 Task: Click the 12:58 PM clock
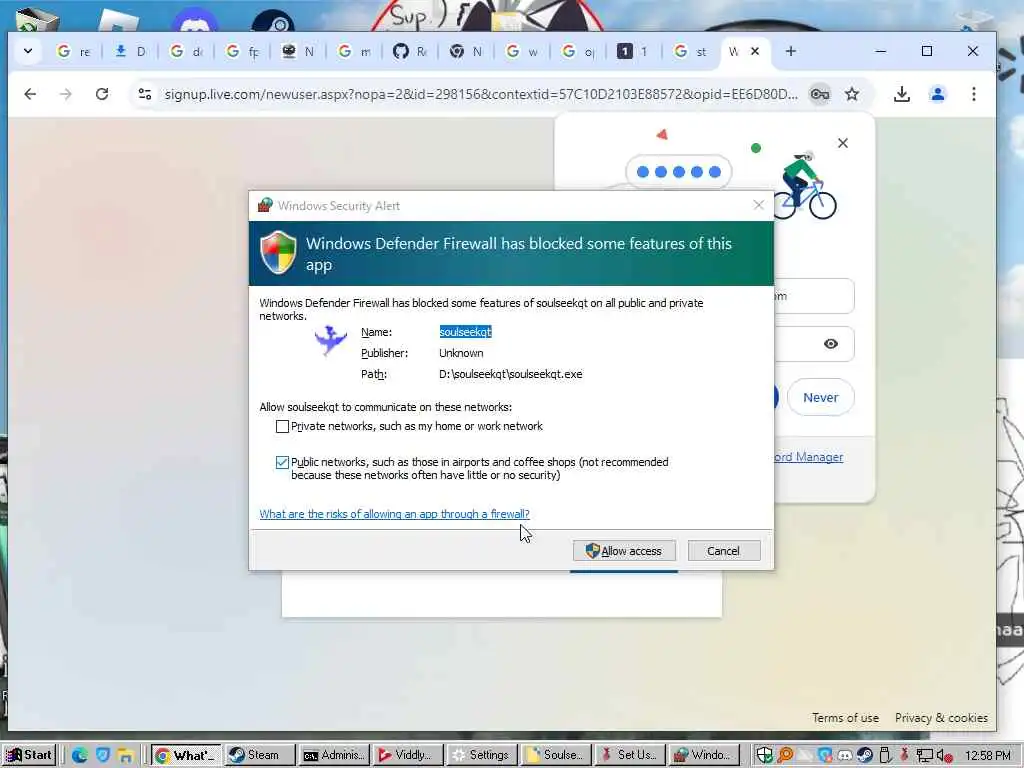click(987, 756)
